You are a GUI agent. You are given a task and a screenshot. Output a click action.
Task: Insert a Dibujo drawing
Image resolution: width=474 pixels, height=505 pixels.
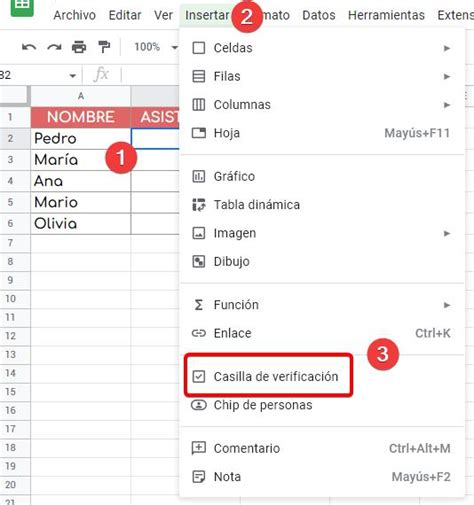click(322, 261)
